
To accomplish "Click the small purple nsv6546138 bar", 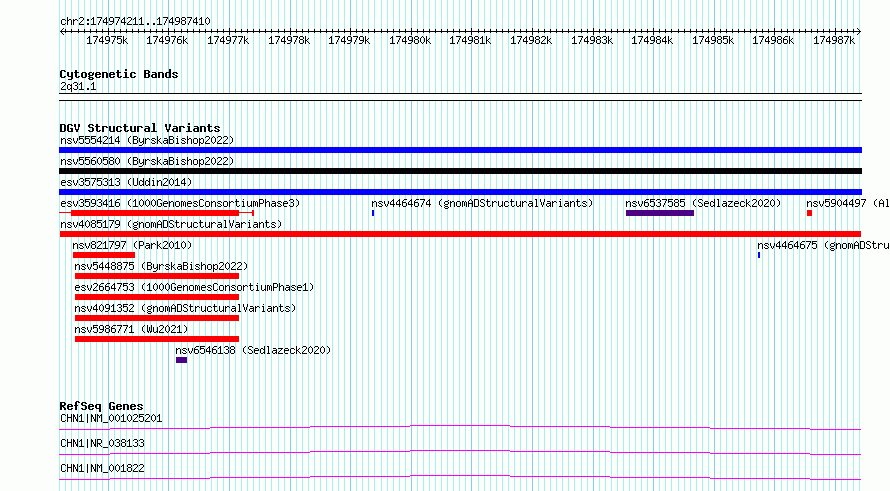I will click(182, 360).
